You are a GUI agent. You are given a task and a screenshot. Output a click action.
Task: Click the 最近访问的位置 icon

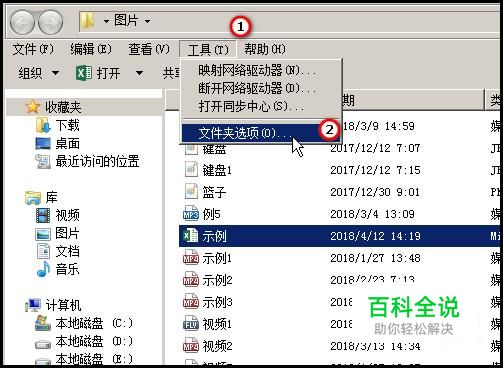(43, 162)
